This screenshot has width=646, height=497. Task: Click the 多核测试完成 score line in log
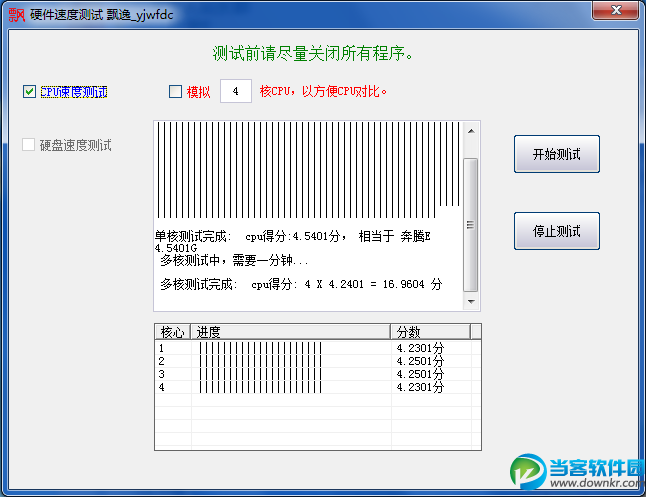(301, 284)
